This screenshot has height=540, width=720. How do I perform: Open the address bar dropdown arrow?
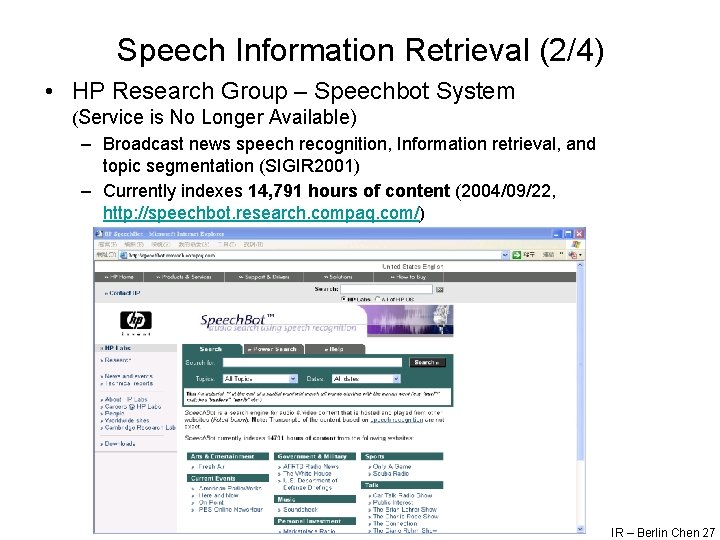[x=505, y=255]
